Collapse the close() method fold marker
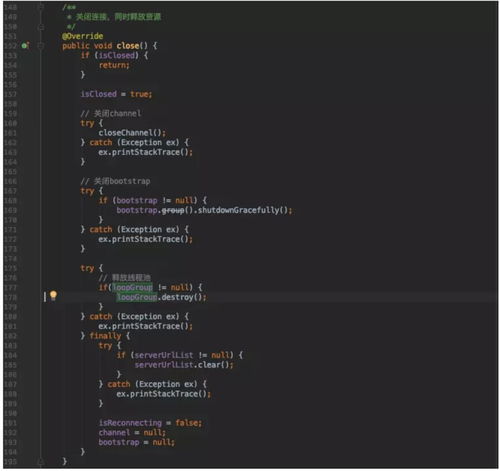 (x=41, y=46)
